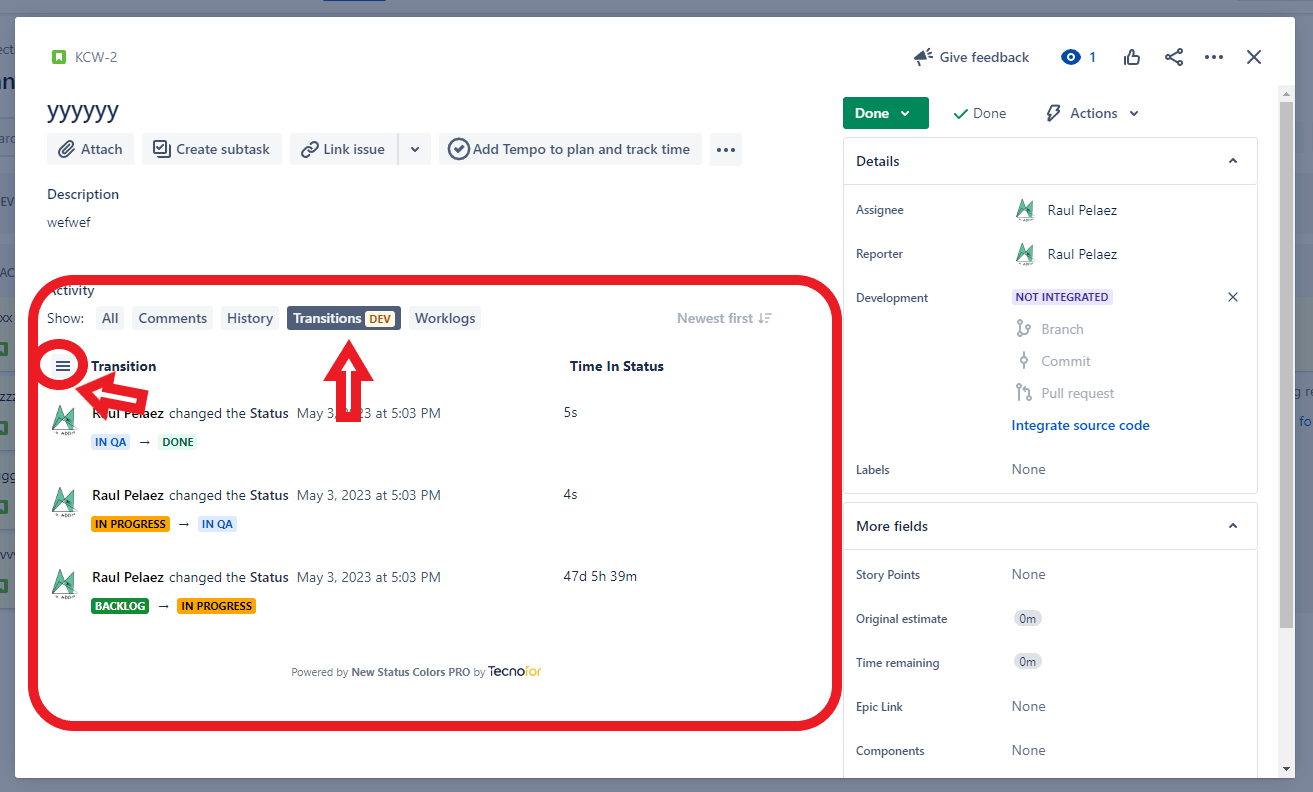Click the hamburger menu icon beside Transition
Screen dimensions: 1313x792
pyautogui.click(x=63, y=366)
